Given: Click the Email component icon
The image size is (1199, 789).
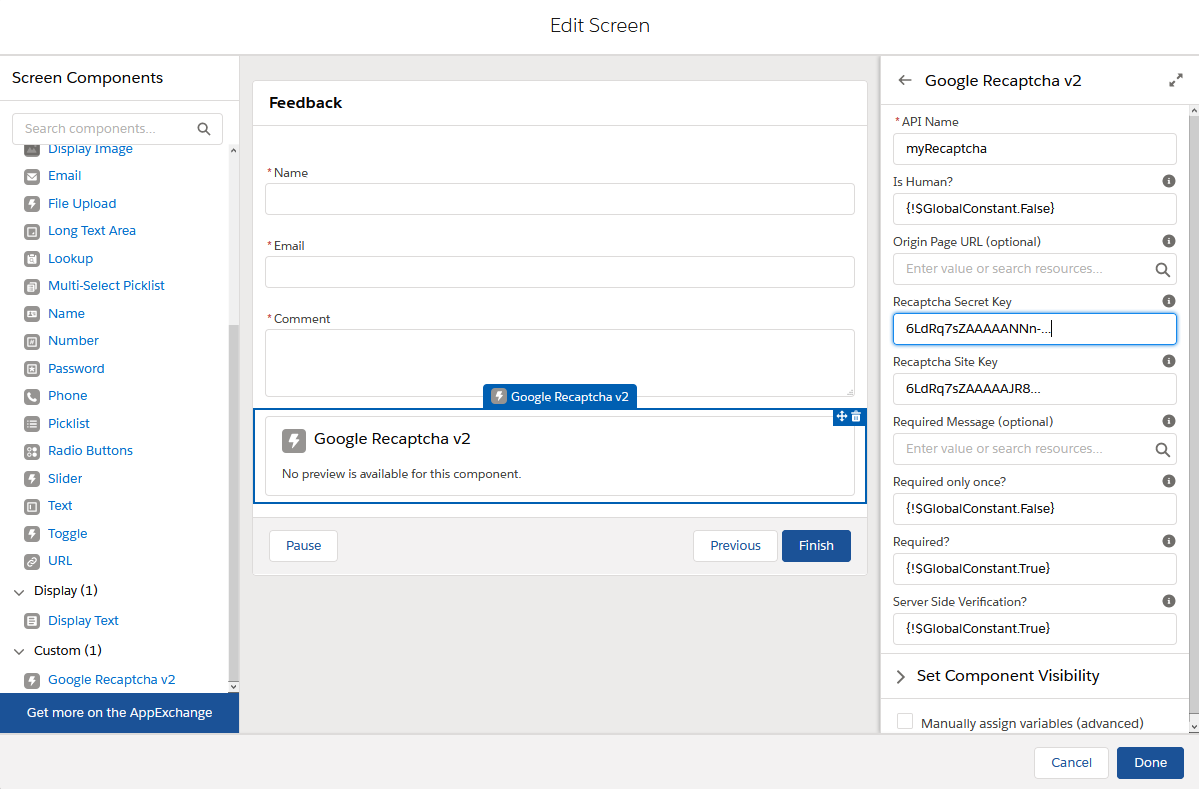Looking at the screenshot, I should point(32,177).
